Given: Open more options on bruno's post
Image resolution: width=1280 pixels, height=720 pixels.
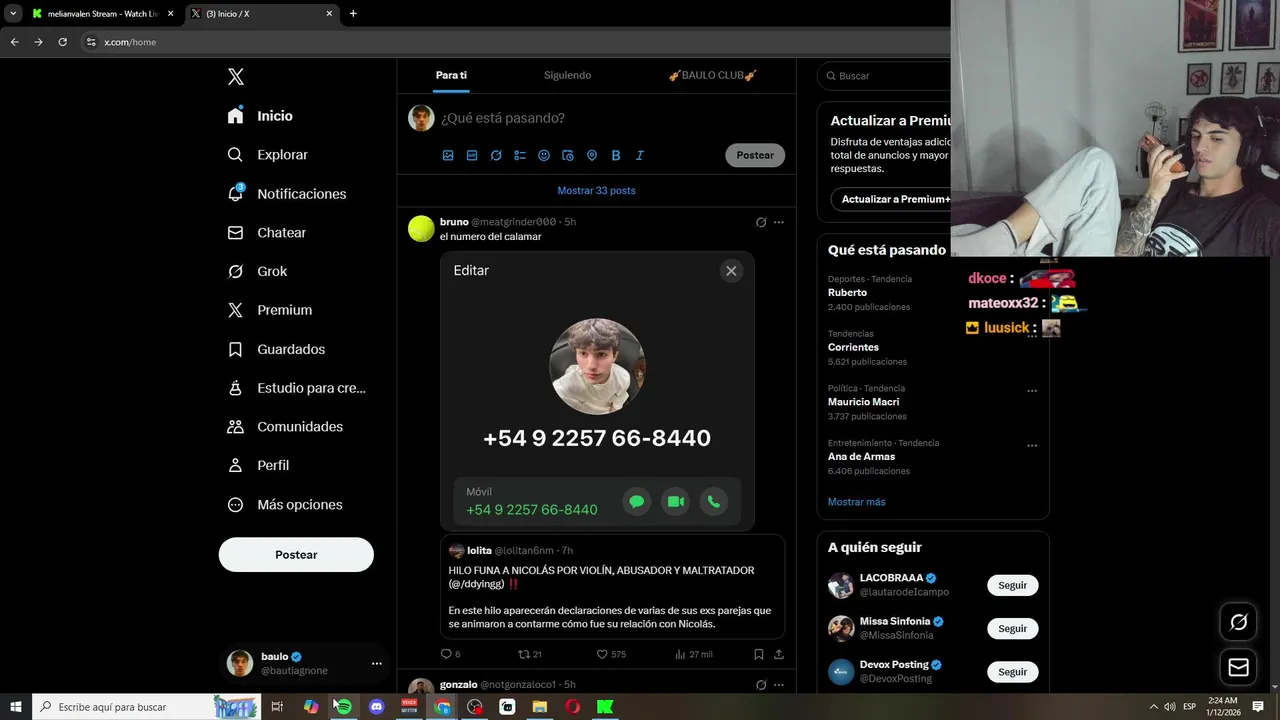Looking at the screenshot, I should click(x=779, y=222).
